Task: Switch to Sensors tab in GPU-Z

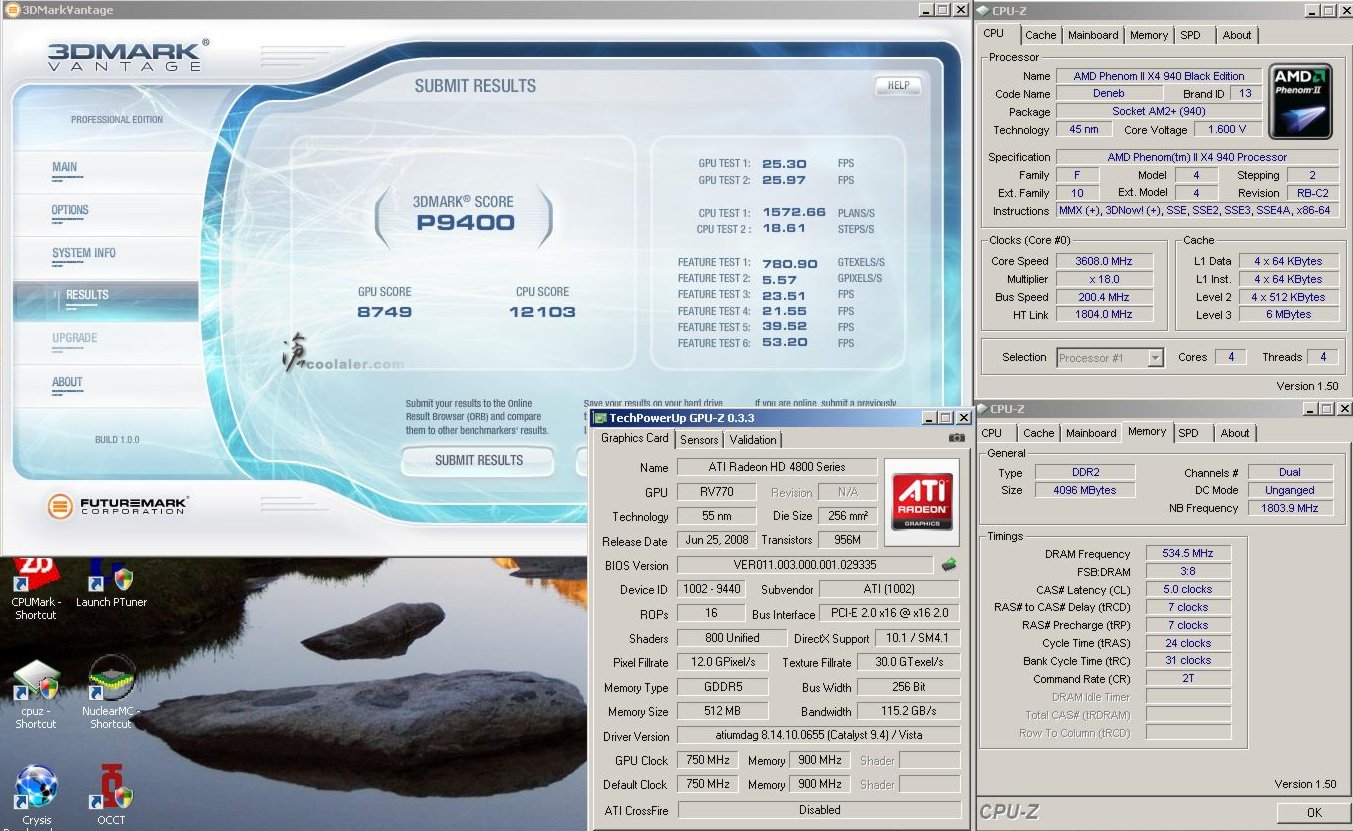Action: (x=699, y=440)
